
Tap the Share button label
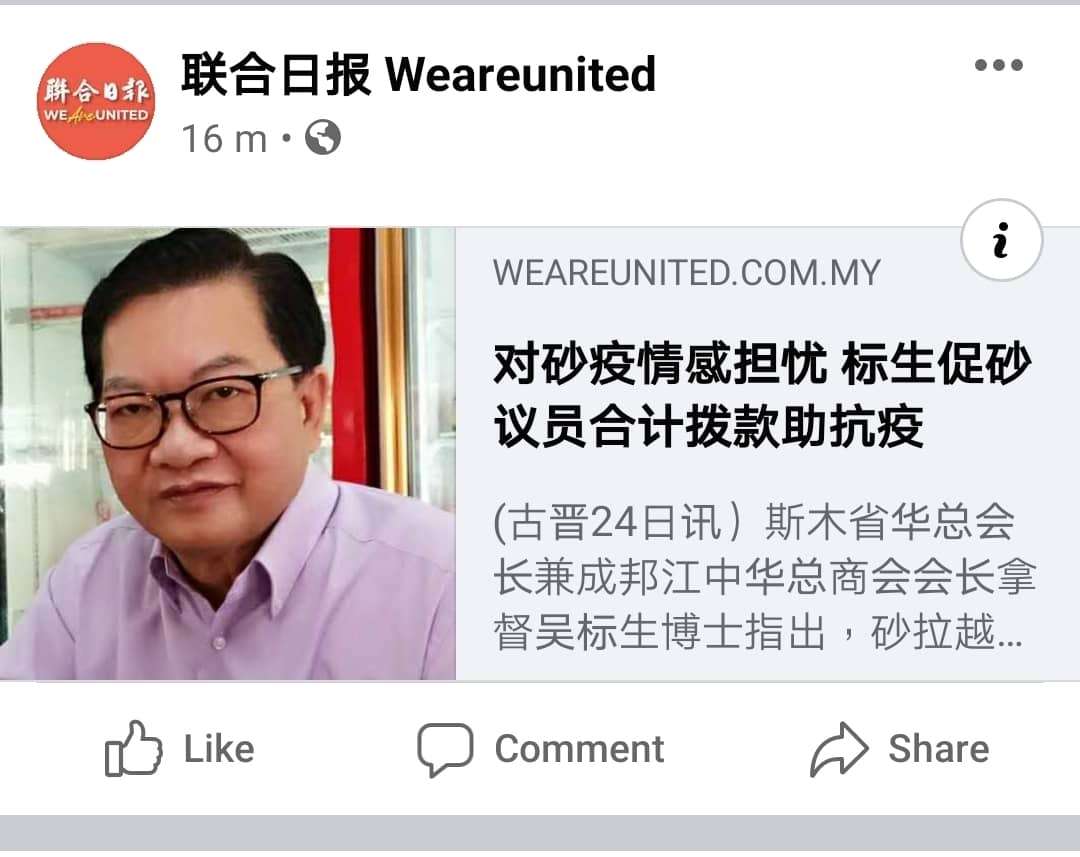click(939, 749)
